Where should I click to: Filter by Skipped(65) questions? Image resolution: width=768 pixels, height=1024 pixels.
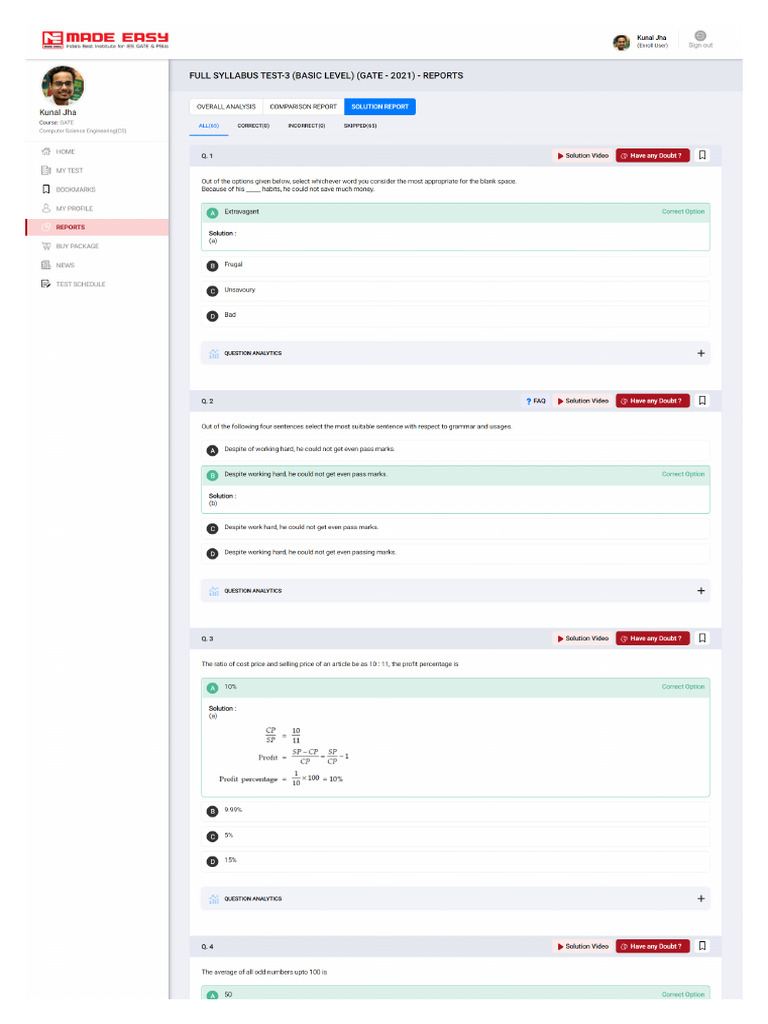(360, 126)
